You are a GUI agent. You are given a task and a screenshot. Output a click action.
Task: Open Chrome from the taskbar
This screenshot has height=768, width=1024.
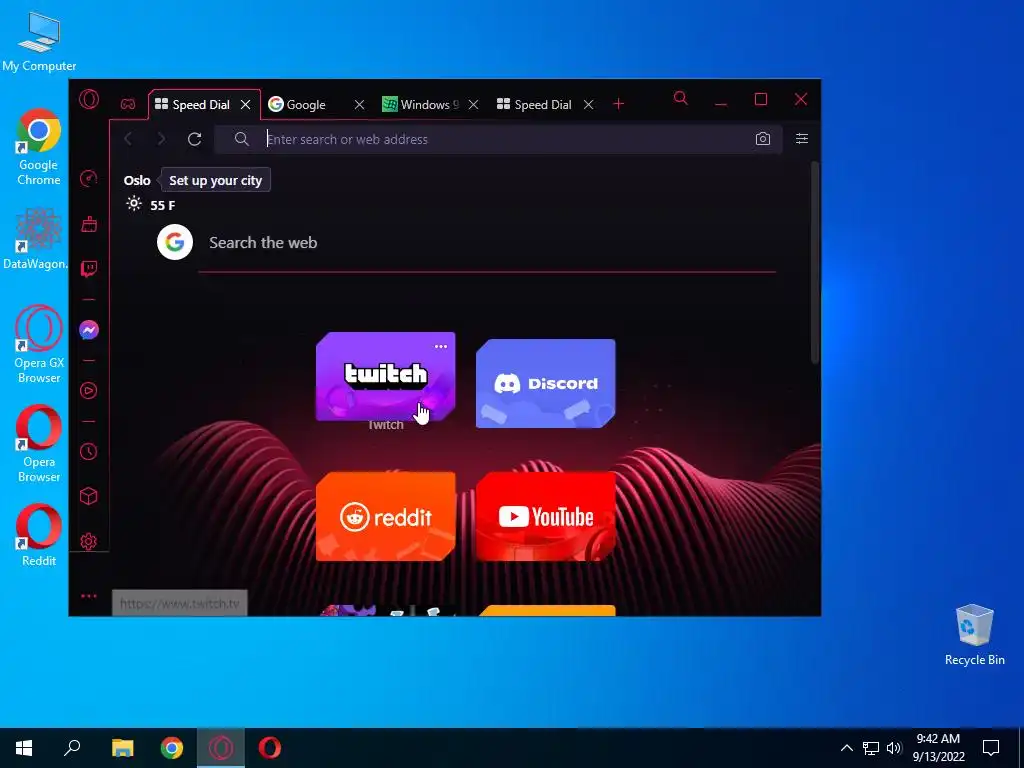(172, 748)
